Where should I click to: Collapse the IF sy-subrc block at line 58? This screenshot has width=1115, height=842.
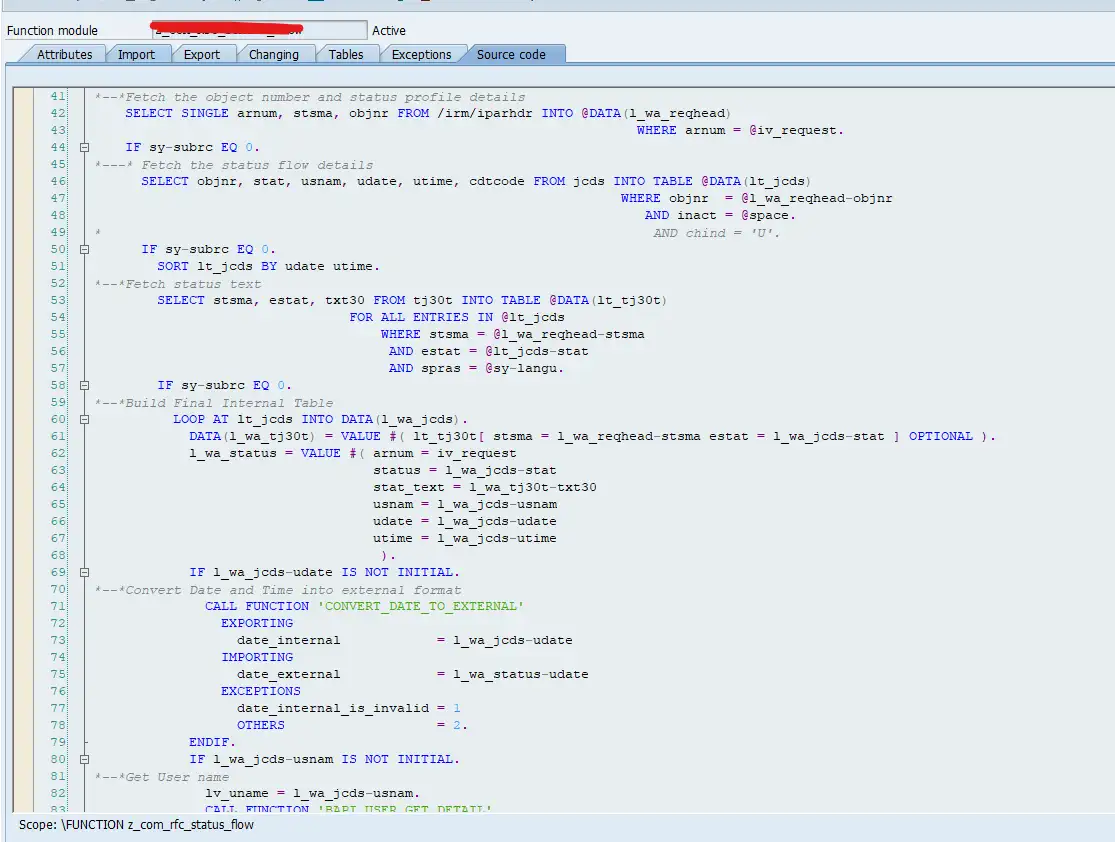coord(84,385)
